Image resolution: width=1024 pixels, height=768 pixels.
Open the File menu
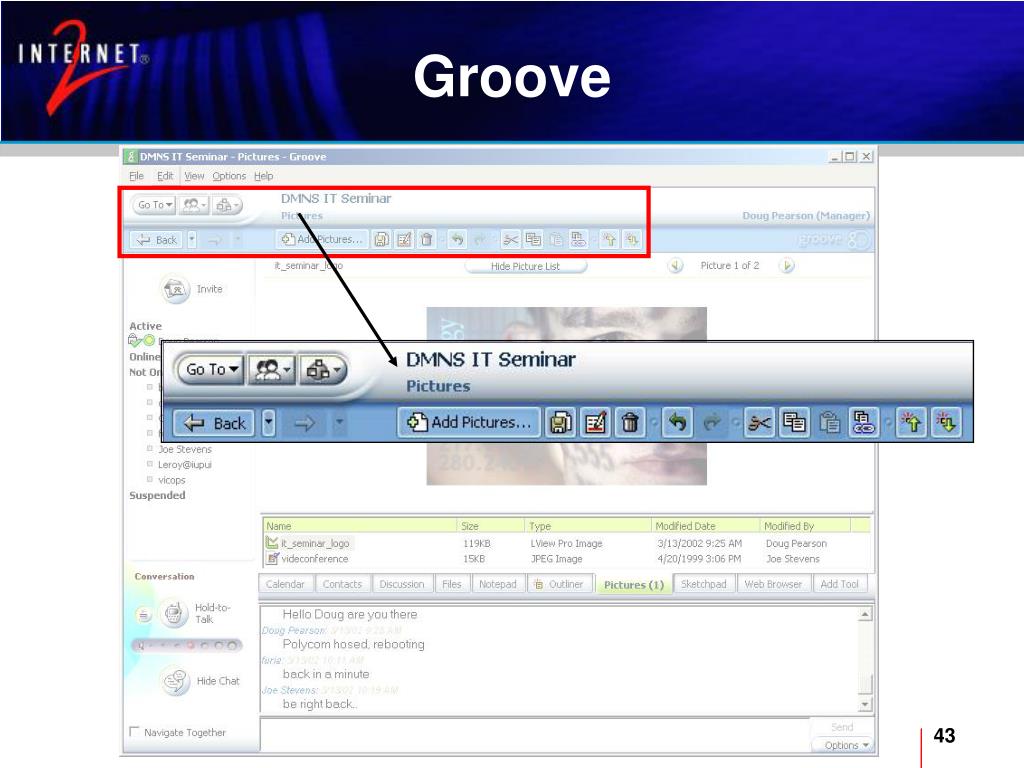tap(136, 176)
